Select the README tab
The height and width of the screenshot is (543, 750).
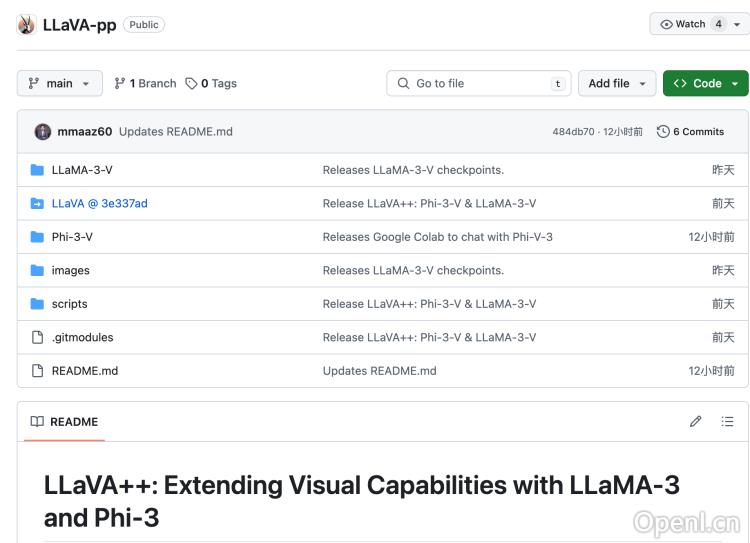pos(65,422)
